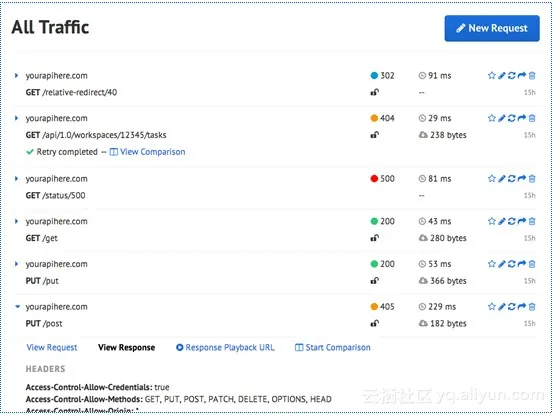Click the unlock icon for workspaces/12345/tasks
Image resolution: width=555 pixels, height=415 pixels.
point(374,135)
